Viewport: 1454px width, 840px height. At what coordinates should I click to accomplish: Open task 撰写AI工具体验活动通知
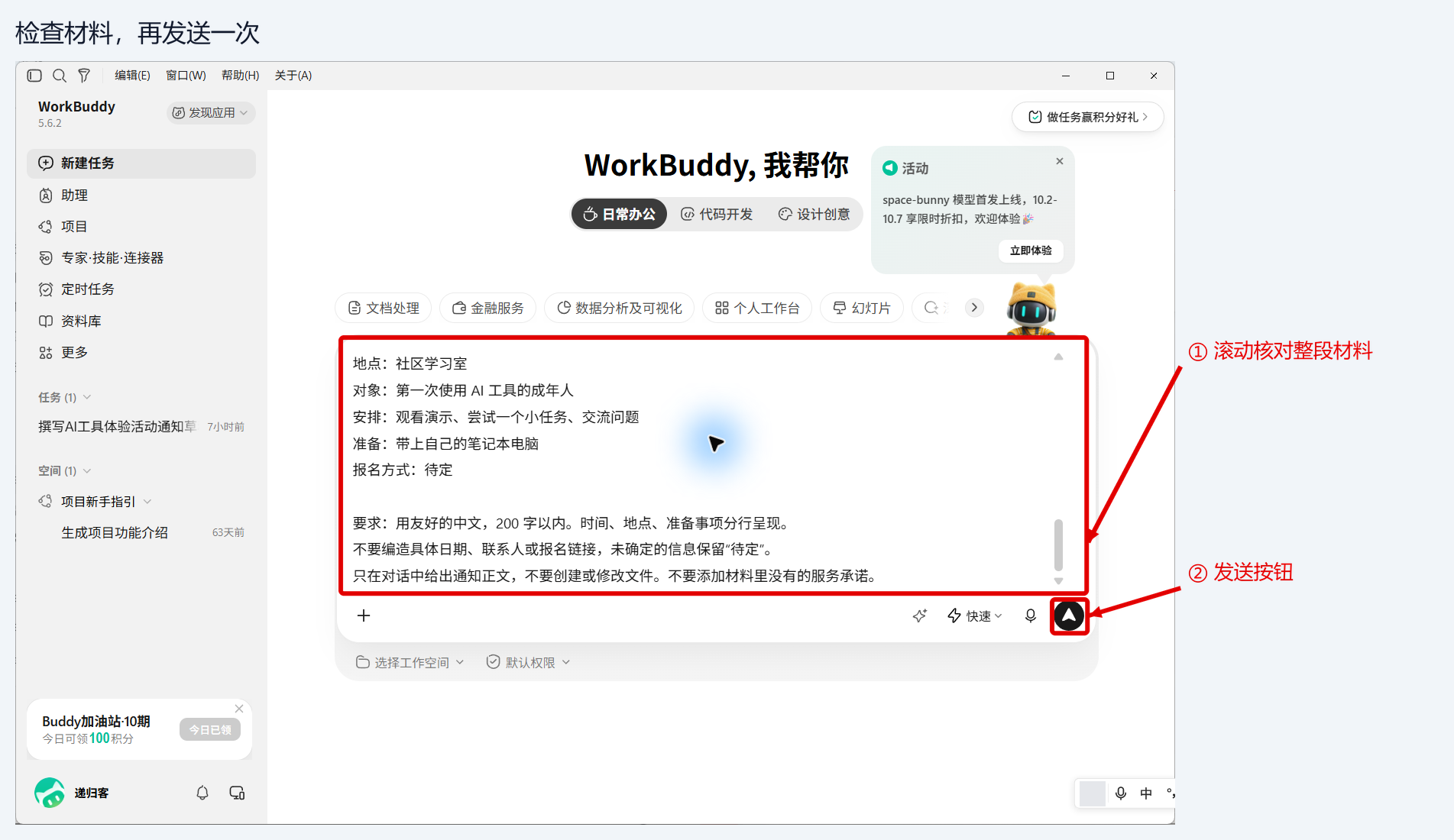[141, 427]
